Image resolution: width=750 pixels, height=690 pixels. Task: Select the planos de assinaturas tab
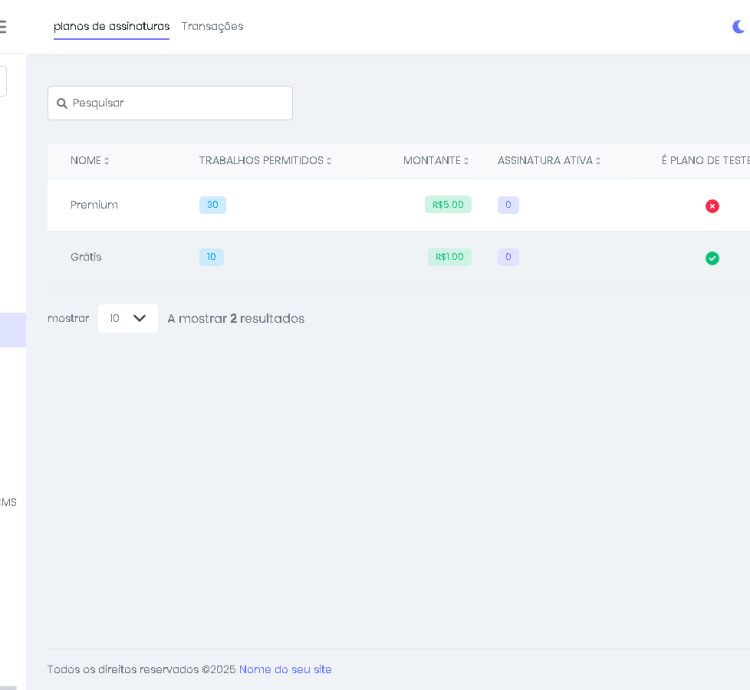click(111, 27)
